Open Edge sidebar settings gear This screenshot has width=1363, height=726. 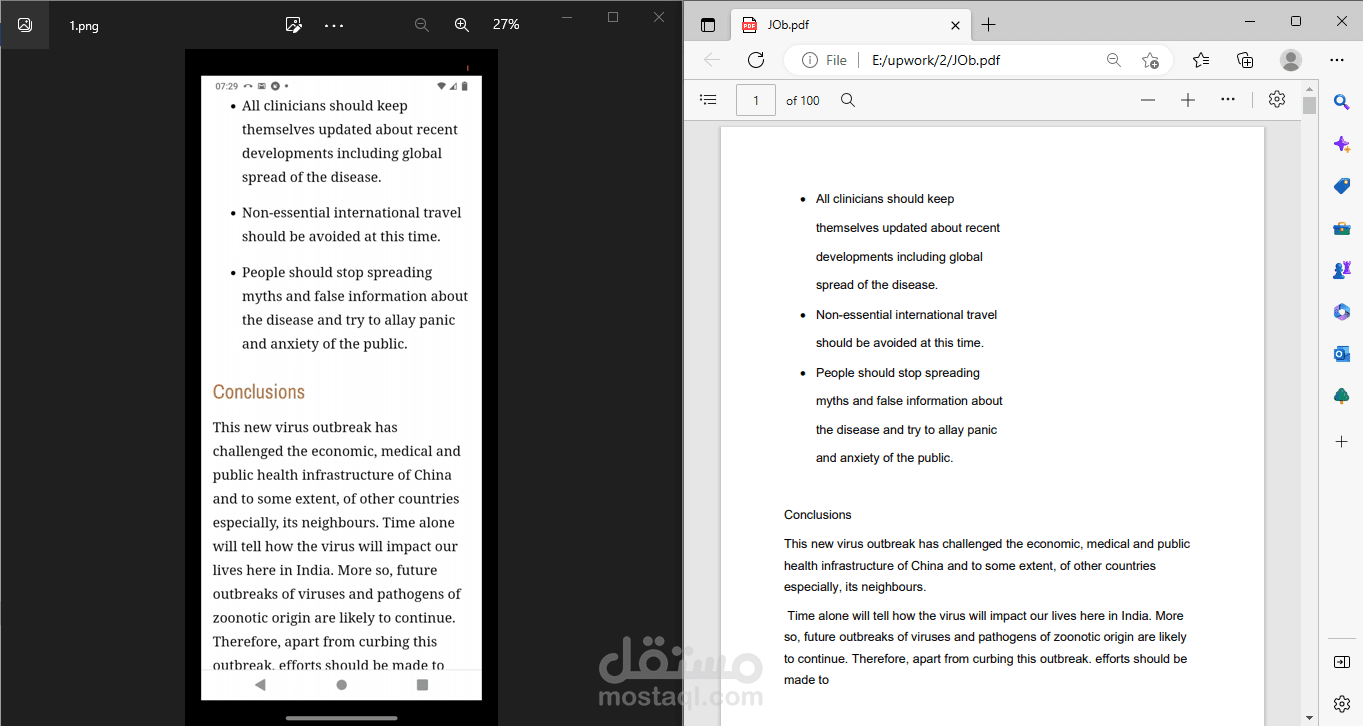point(1342,704)
